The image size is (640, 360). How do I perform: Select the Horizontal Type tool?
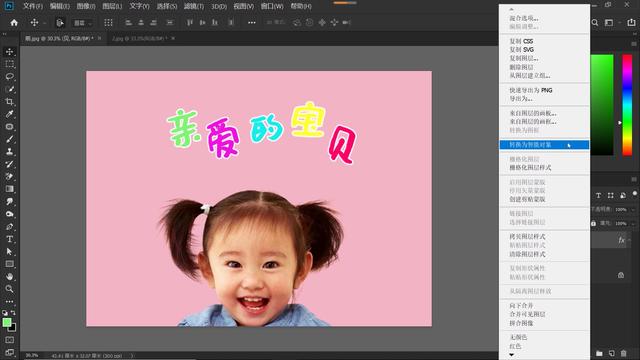click(9, 239)
